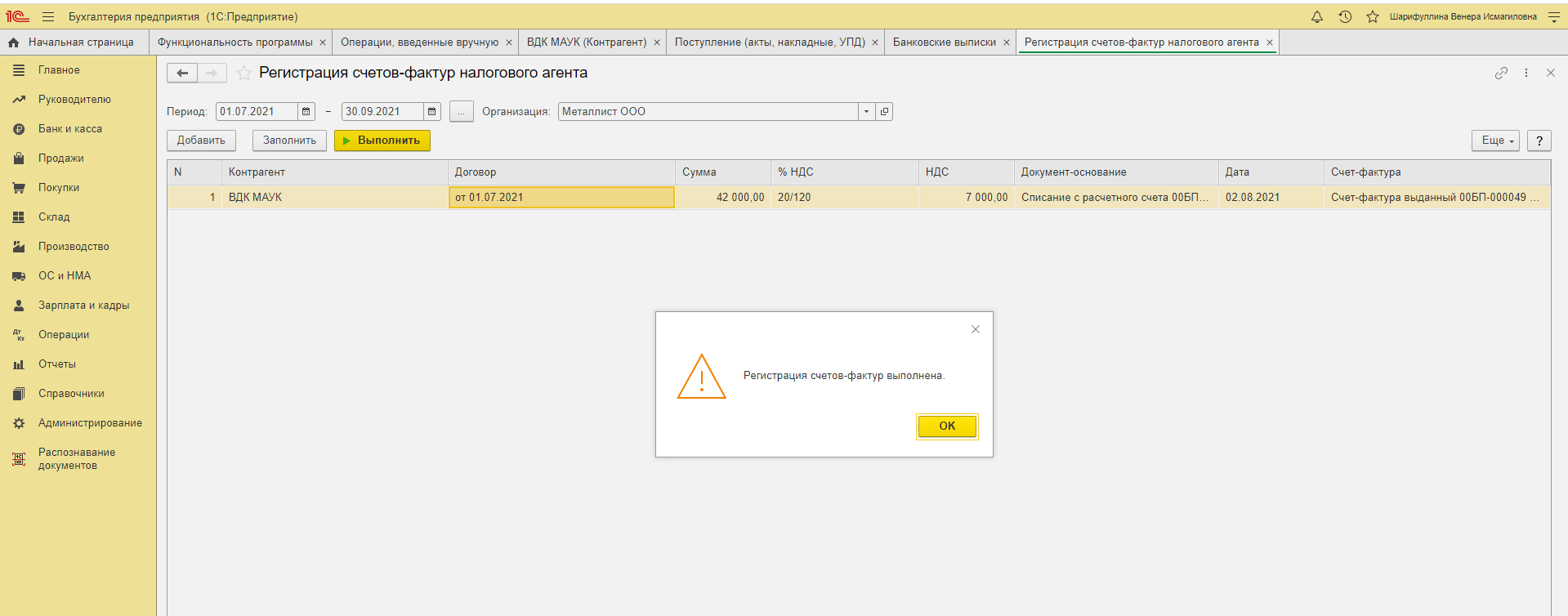
Task: Close the Функциональность программы tab
Action: click(323, 42)
